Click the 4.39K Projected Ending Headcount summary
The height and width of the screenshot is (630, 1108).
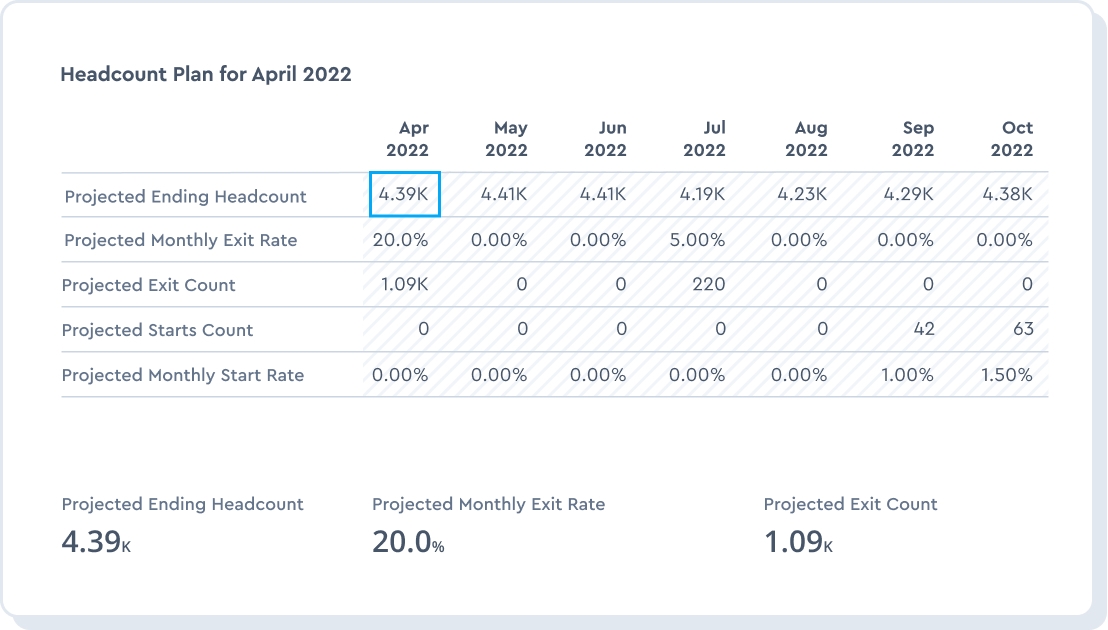tap(95, 542)
